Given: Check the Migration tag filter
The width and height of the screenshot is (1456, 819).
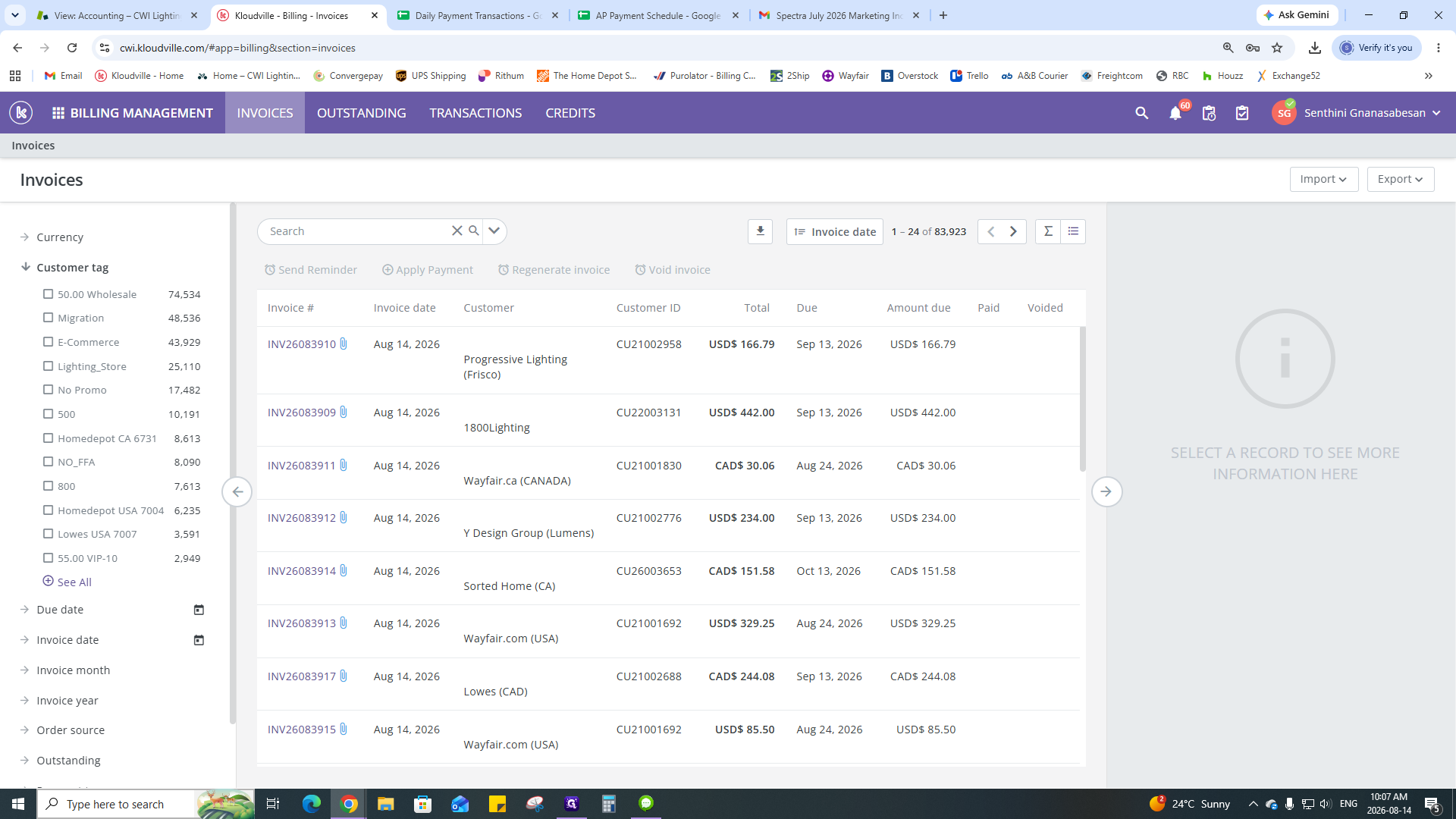Looking at the screenshot, I should (x=48, y=317).
